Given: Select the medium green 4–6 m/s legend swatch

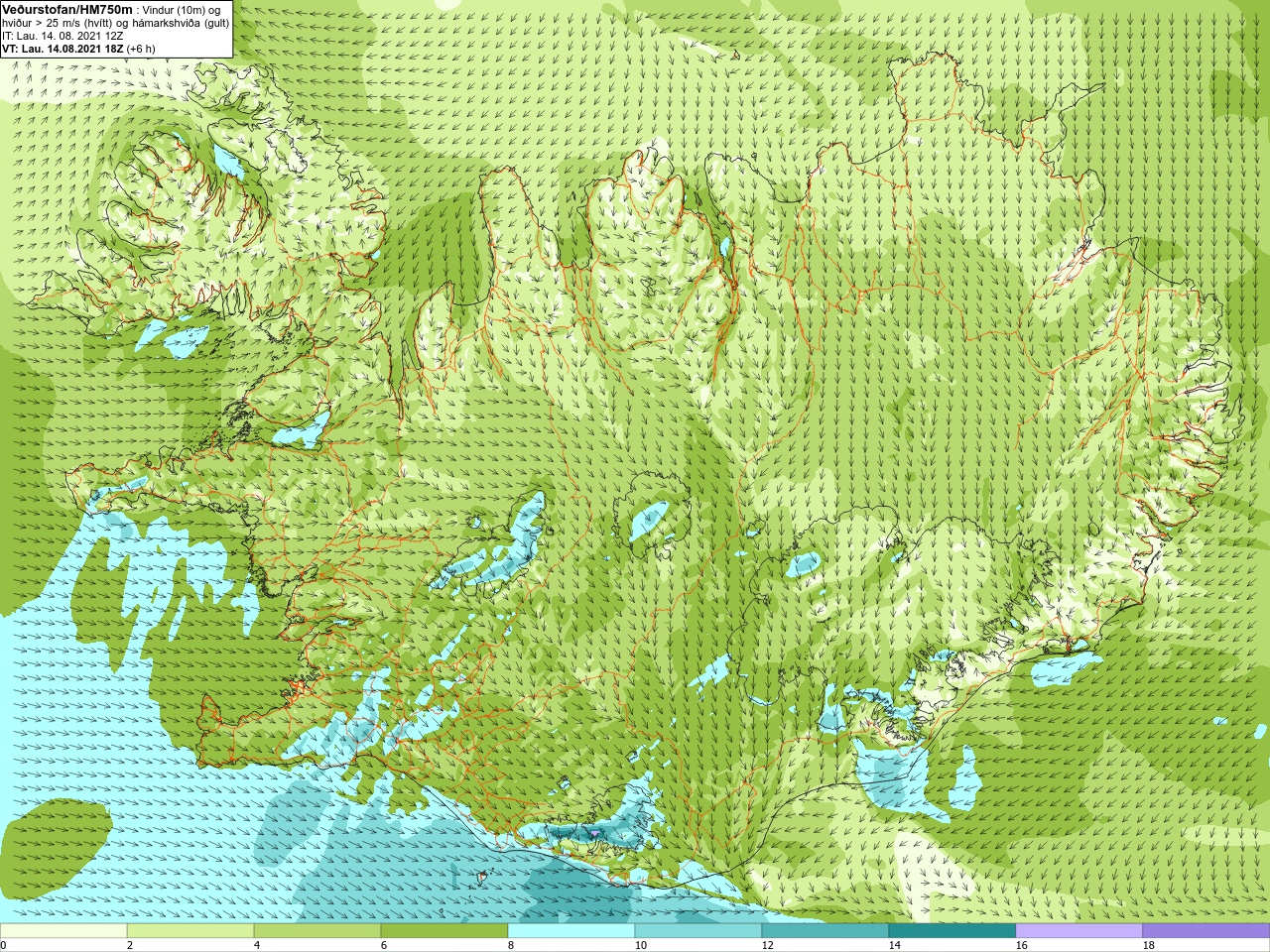Looking at the screenshot, I should 317,931.
